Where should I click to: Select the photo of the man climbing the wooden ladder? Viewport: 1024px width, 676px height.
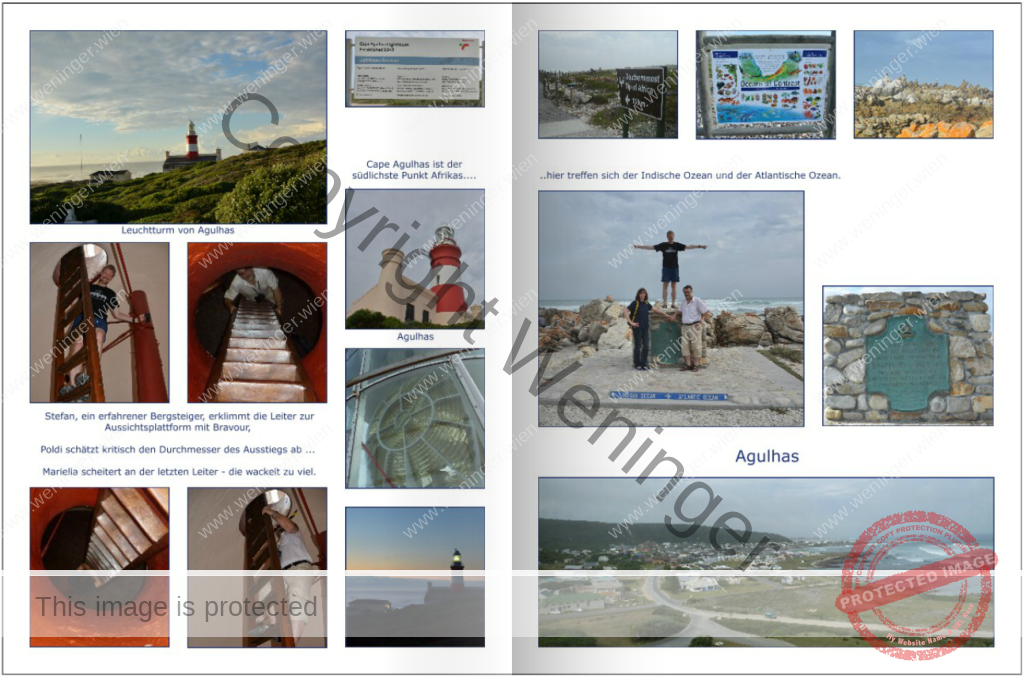point(99,323)
